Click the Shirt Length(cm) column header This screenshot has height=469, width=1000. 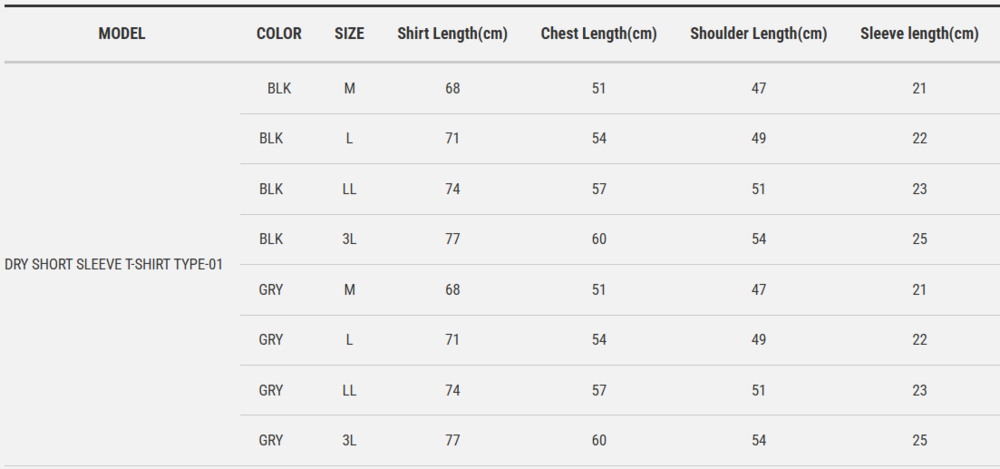tap(452, 34)
